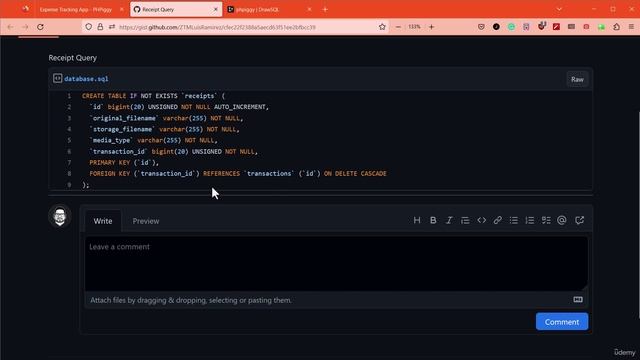The width and height of the screenshot is (640, 360).
Task: Click code line 1 CREATE TABLE statement
Action: [153, 96]
